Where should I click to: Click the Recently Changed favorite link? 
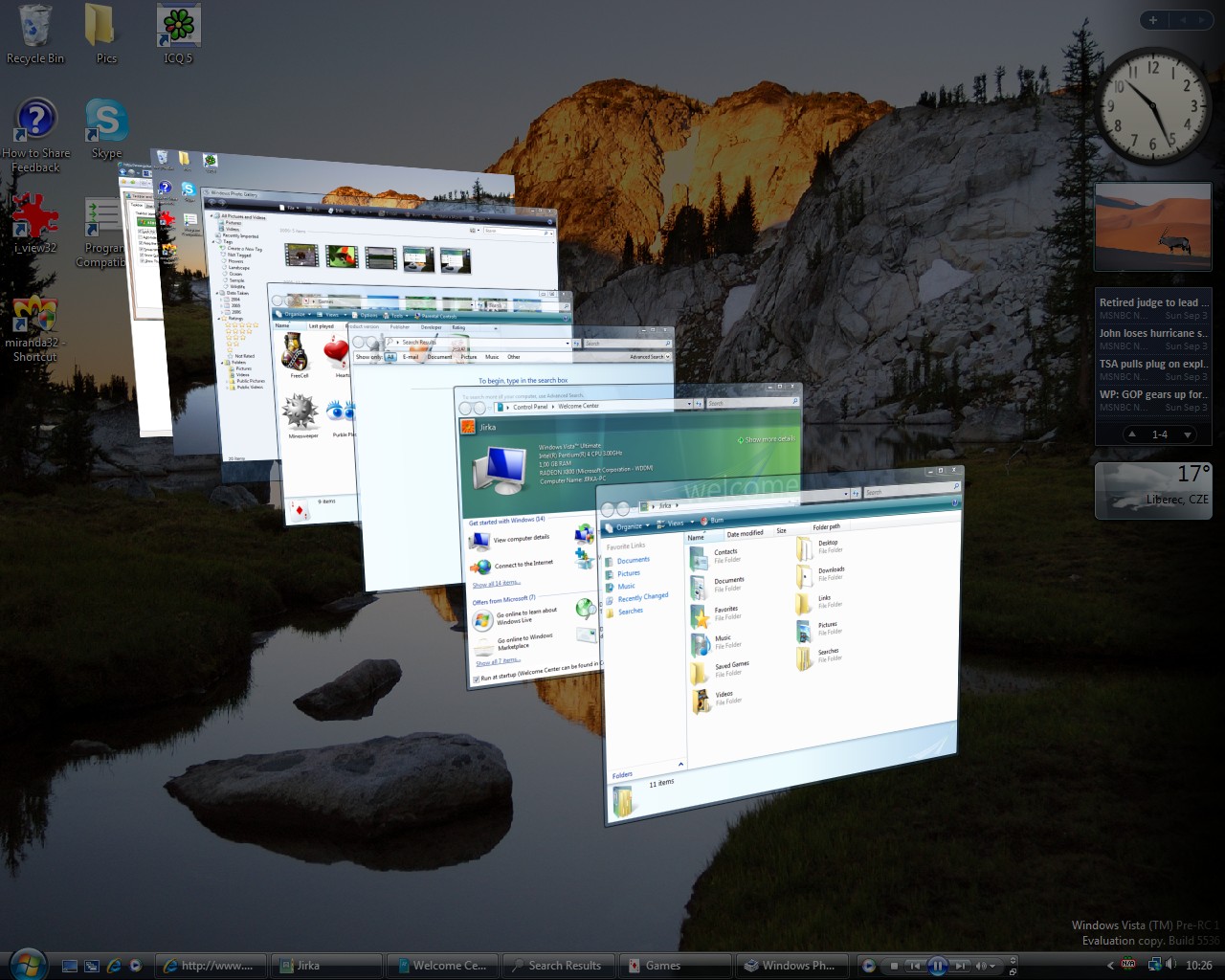[642, 597]
